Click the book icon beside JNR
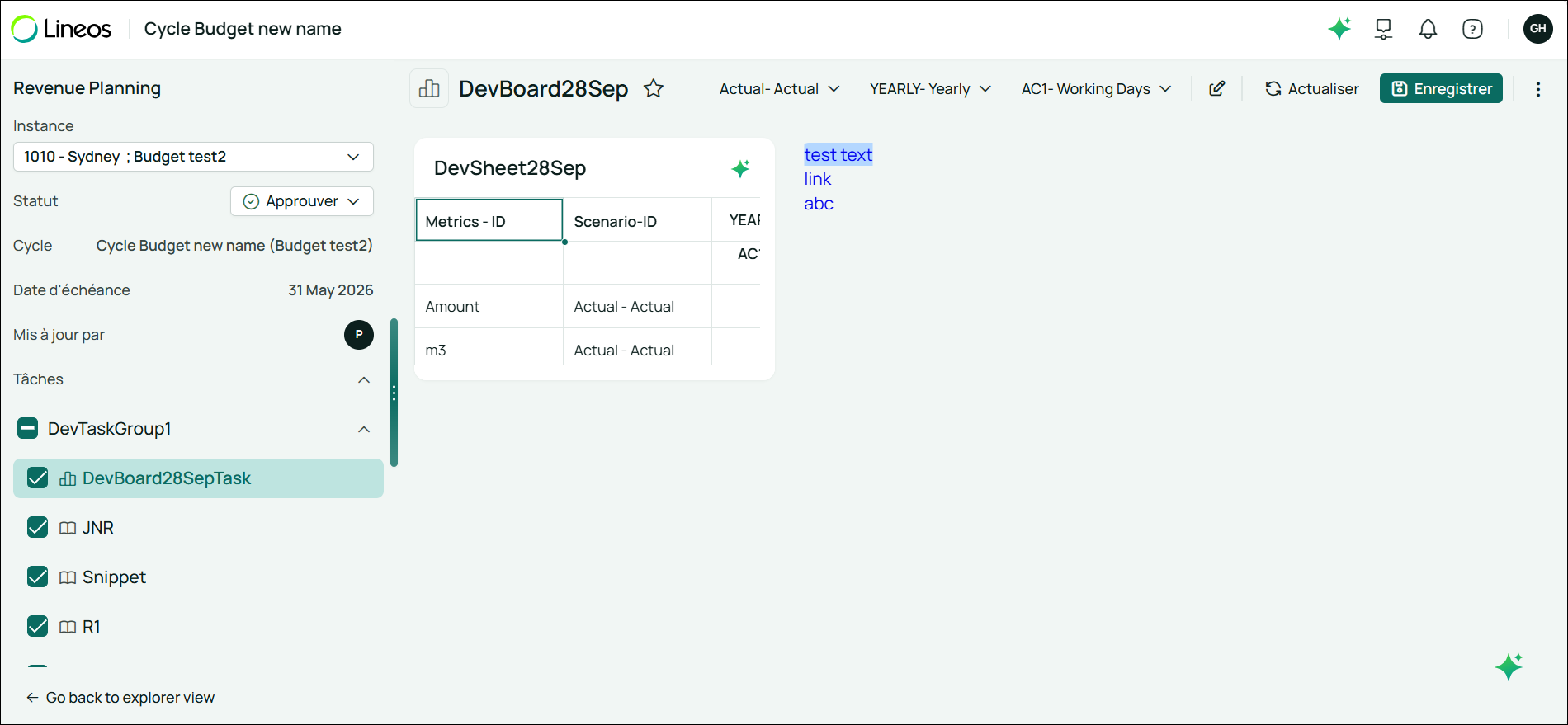1568x725 pixels. (x=68, y=528)
